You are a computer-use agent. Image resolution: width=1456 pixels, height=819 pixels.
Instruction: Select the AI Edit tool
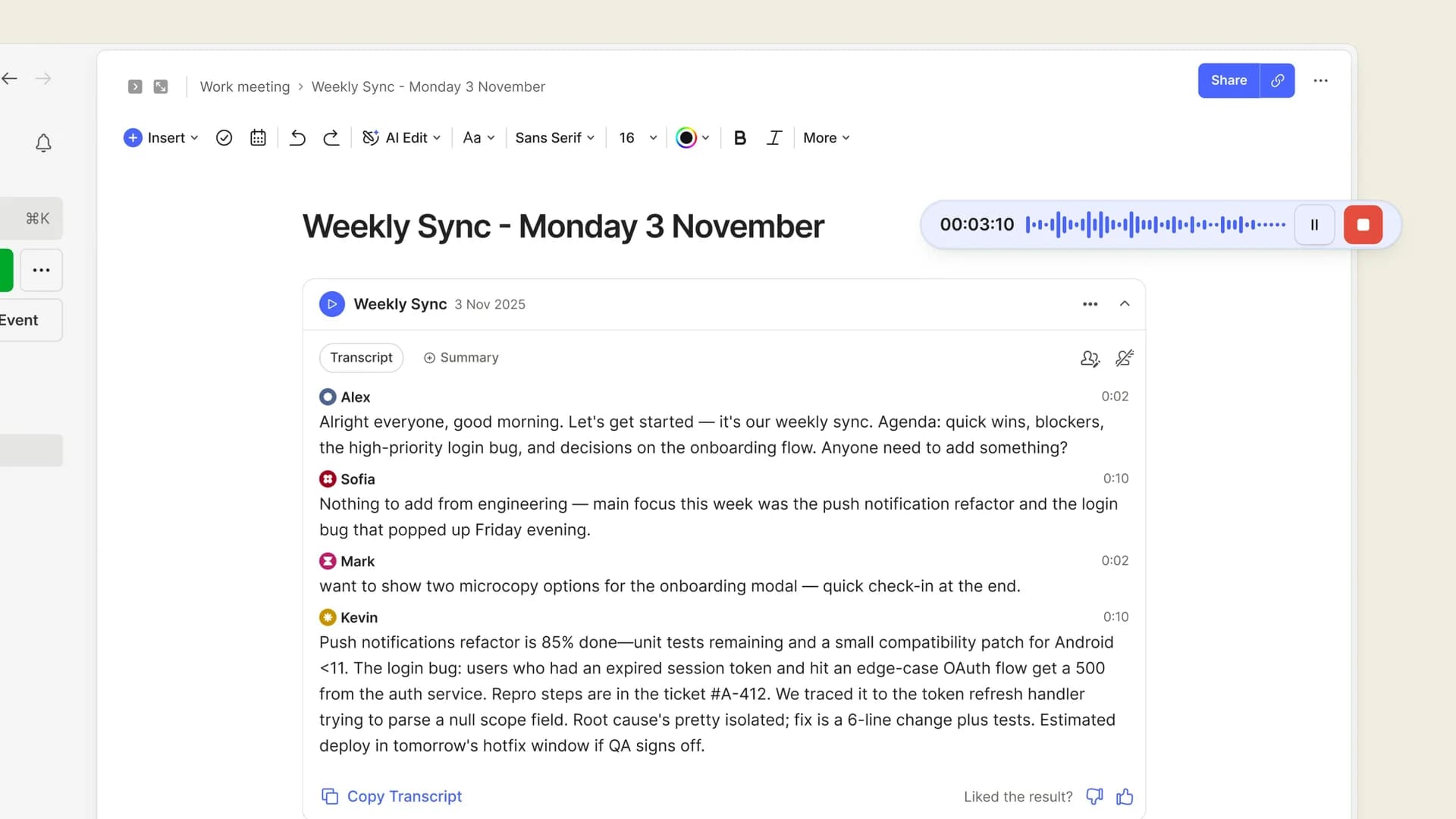click(401, 137)
